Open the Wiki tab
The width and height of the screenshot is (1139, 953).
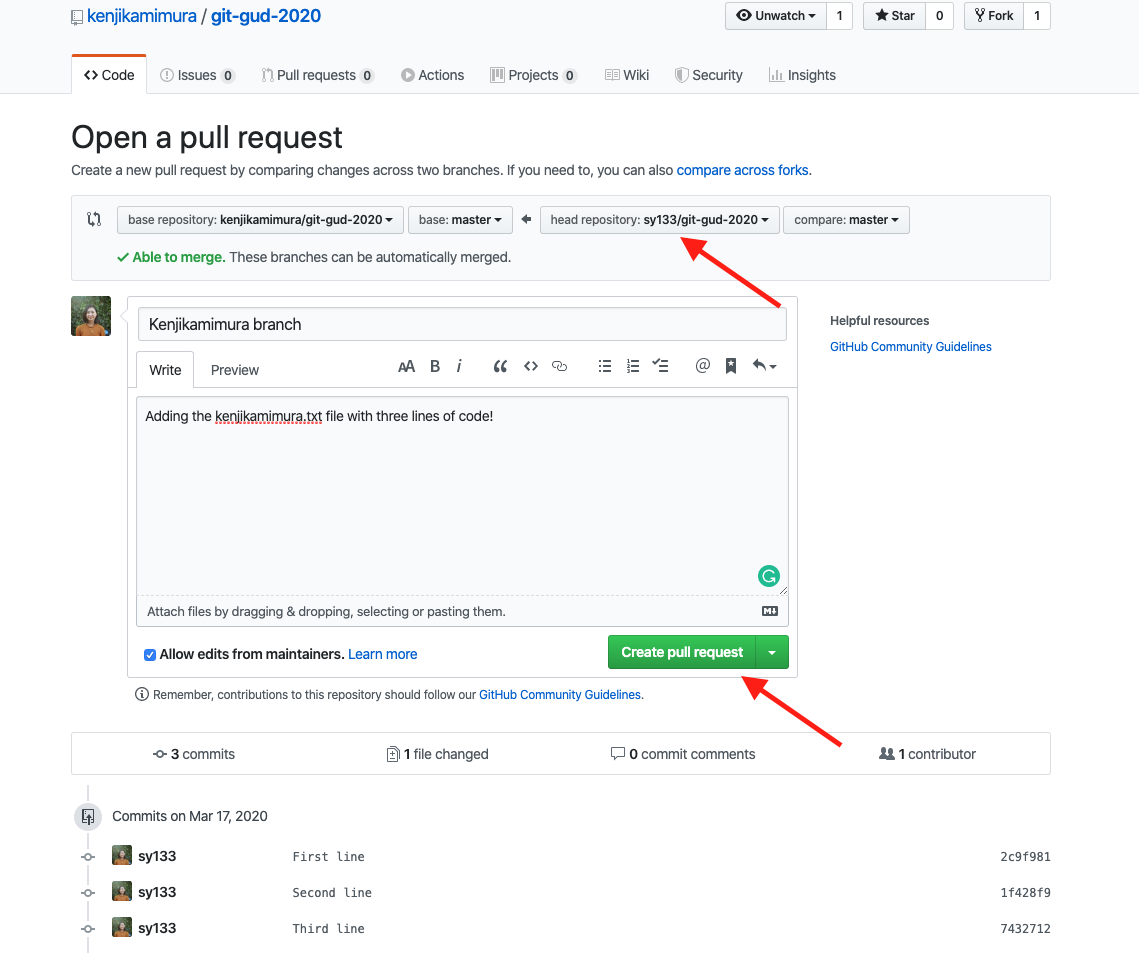pyautogui.click(x=627, y=75)
